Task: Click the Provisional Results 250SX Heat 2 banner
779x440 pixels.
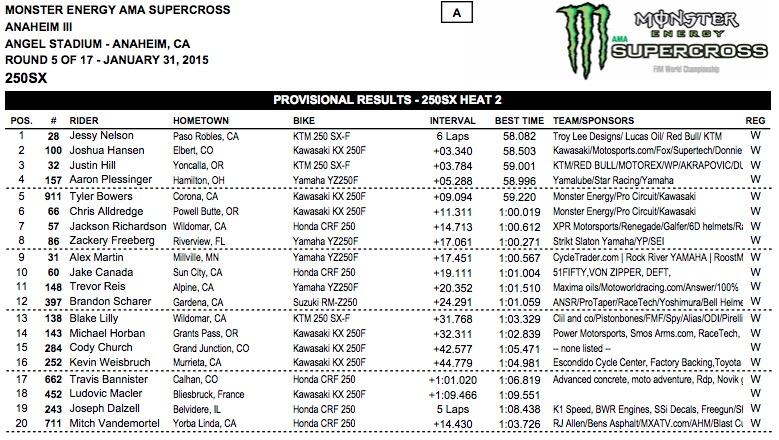Action: pos(389,101)
